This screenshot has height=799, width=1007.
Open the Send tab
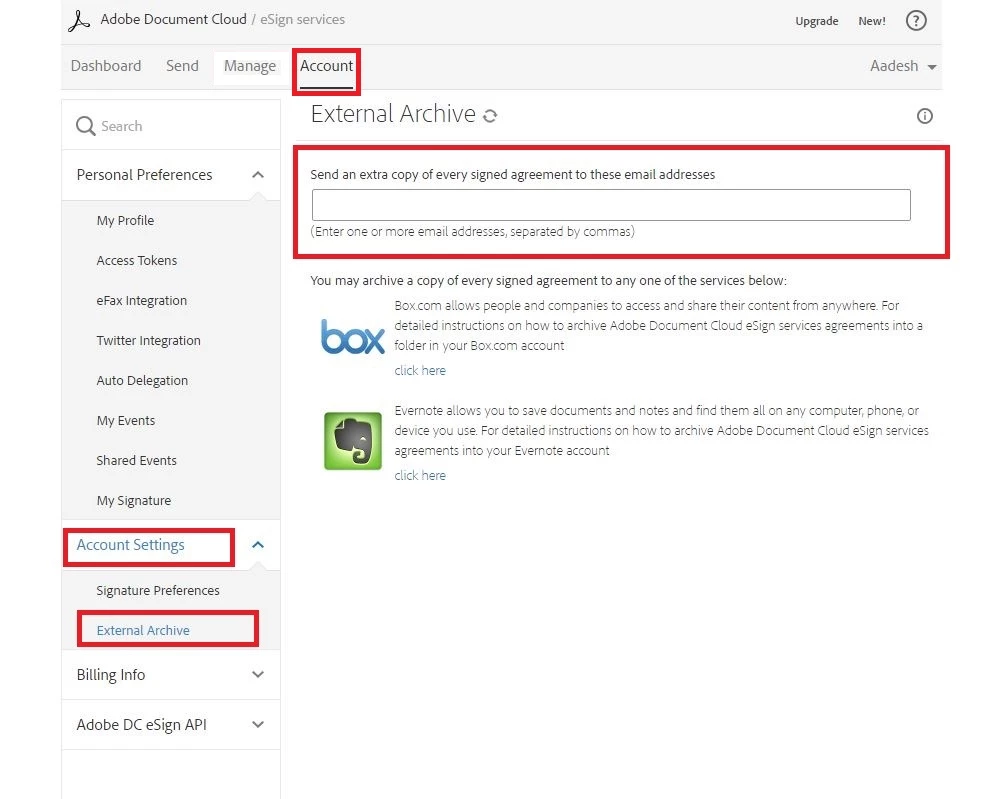point(182,66)
